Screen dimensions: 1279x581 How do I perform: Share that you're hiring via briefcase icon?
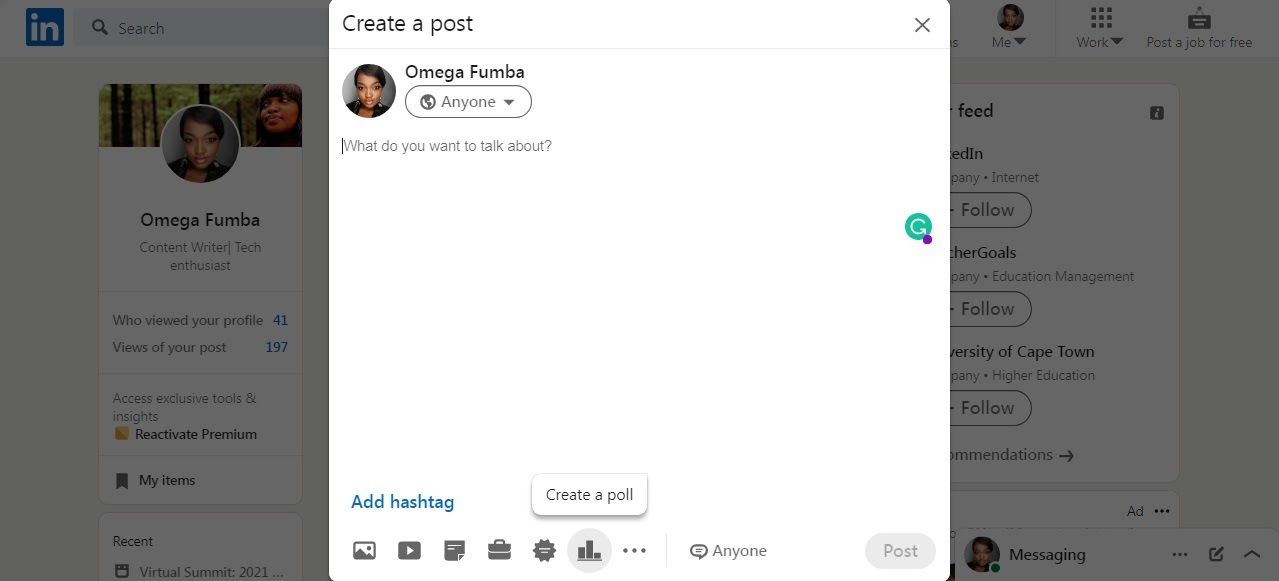(x=499, y=550)
